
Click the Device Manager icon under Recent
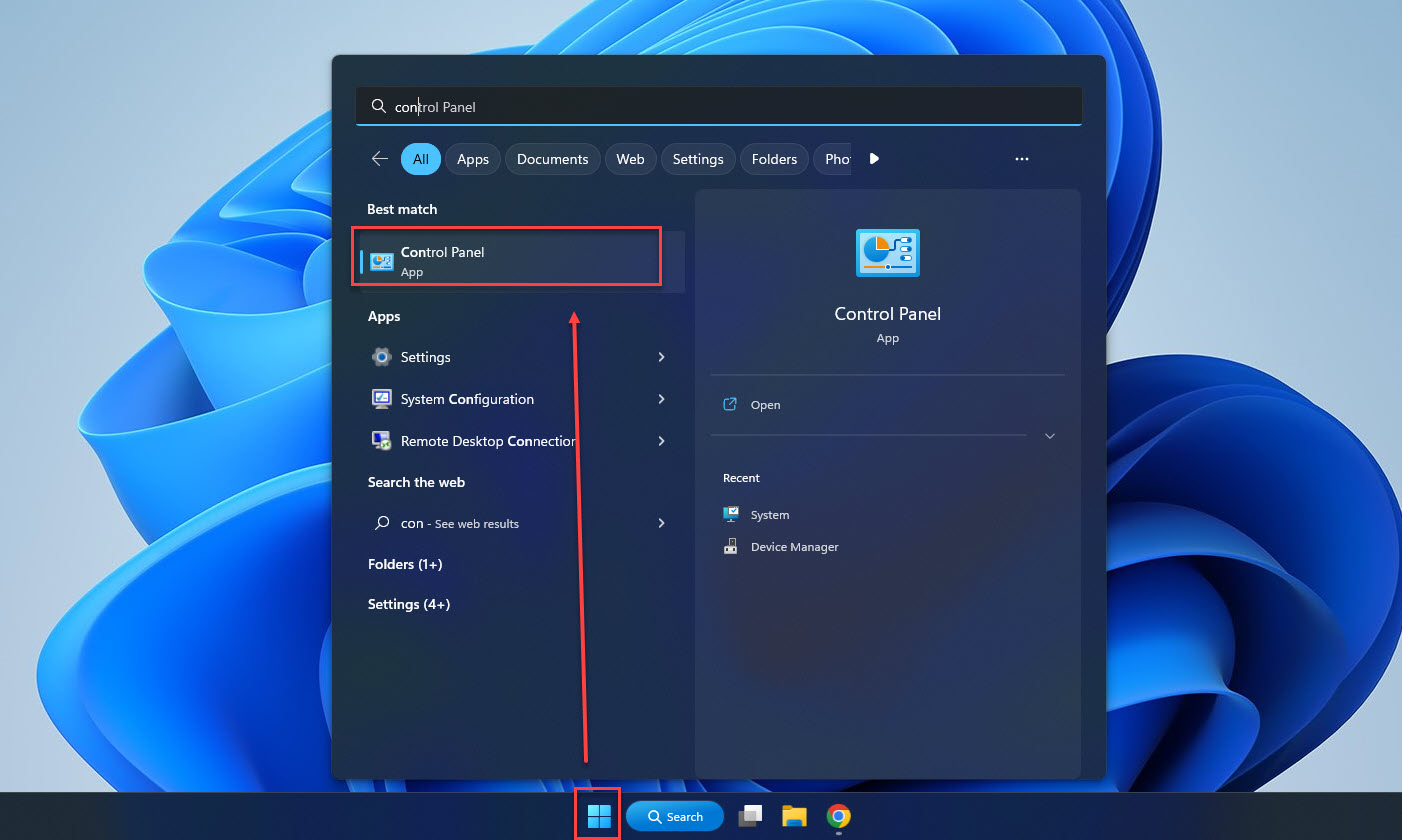730,547
